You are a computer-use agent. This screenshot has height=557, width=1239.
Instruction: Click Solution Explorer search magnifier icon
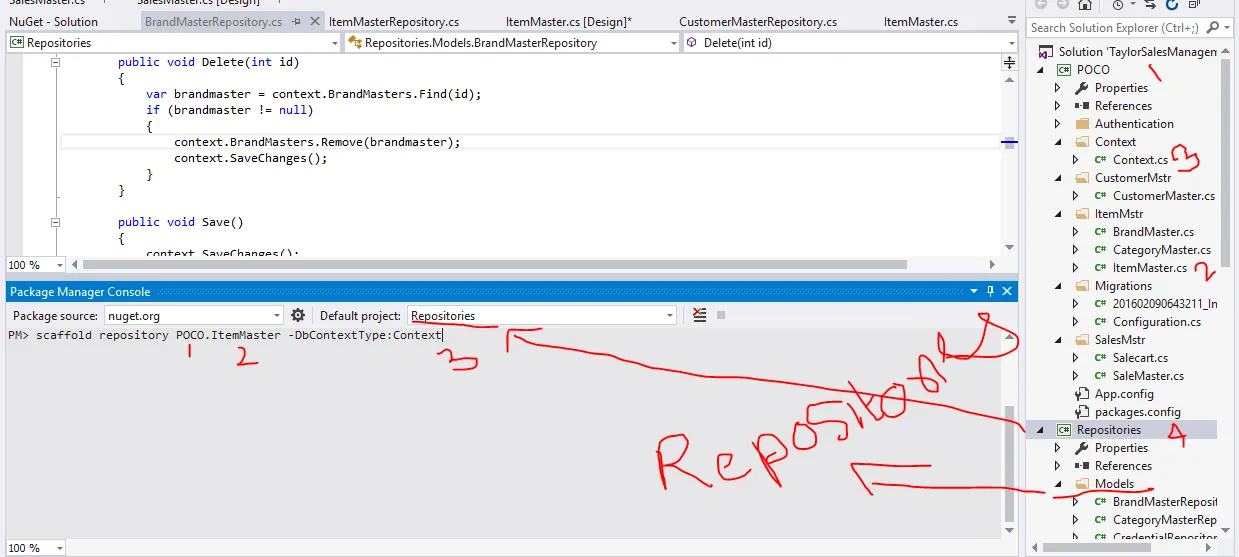click(1213, 28)
